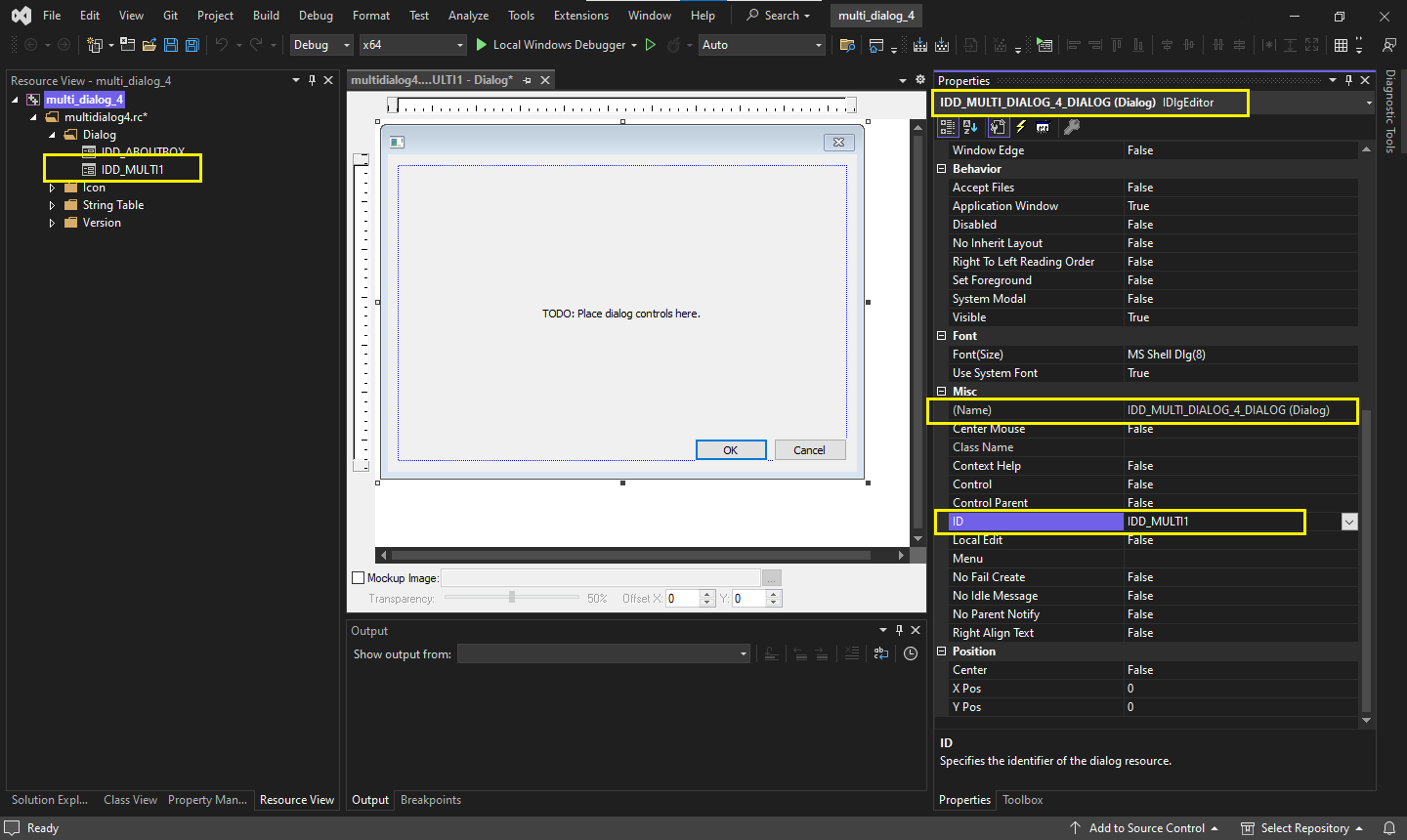
Task: Show control events with lightning bolt icon
Action: (1021, 127)
